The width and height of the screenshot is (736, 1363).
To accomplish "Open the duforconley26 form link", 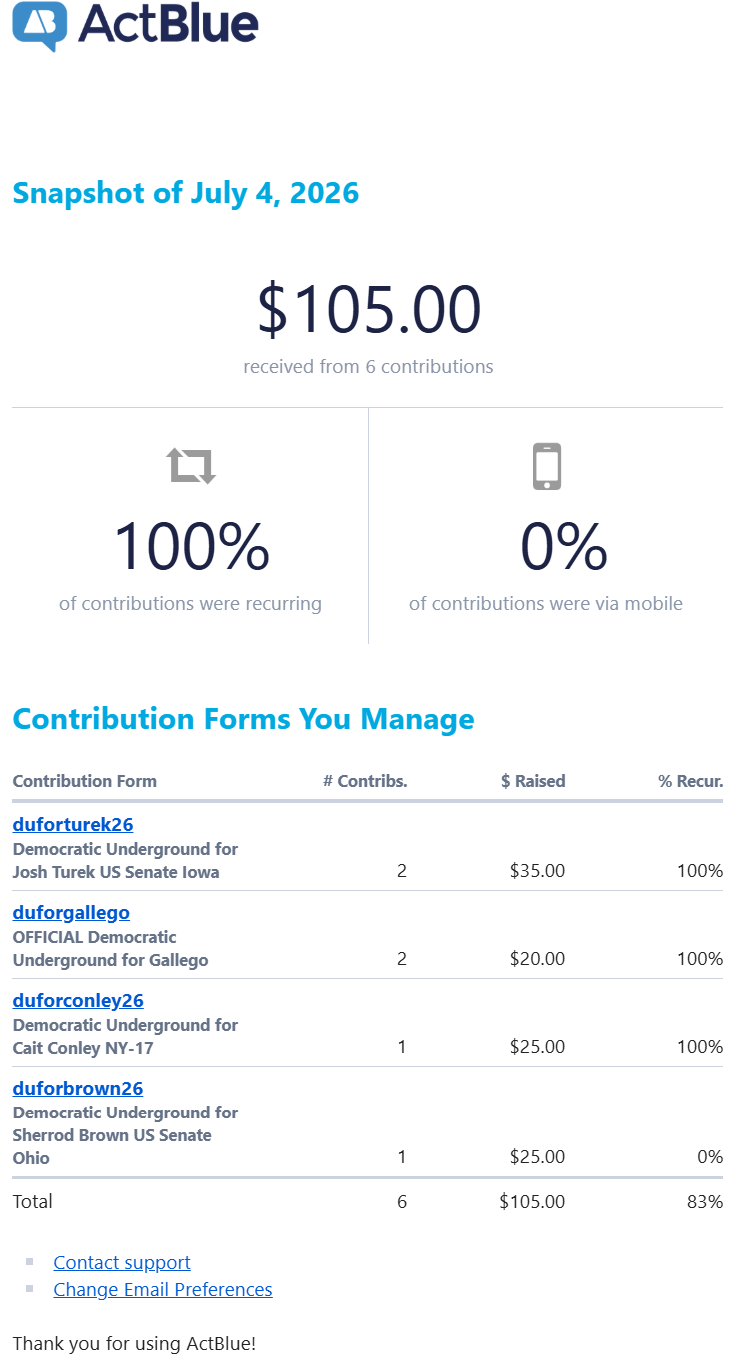I will tap(78, 1001).
